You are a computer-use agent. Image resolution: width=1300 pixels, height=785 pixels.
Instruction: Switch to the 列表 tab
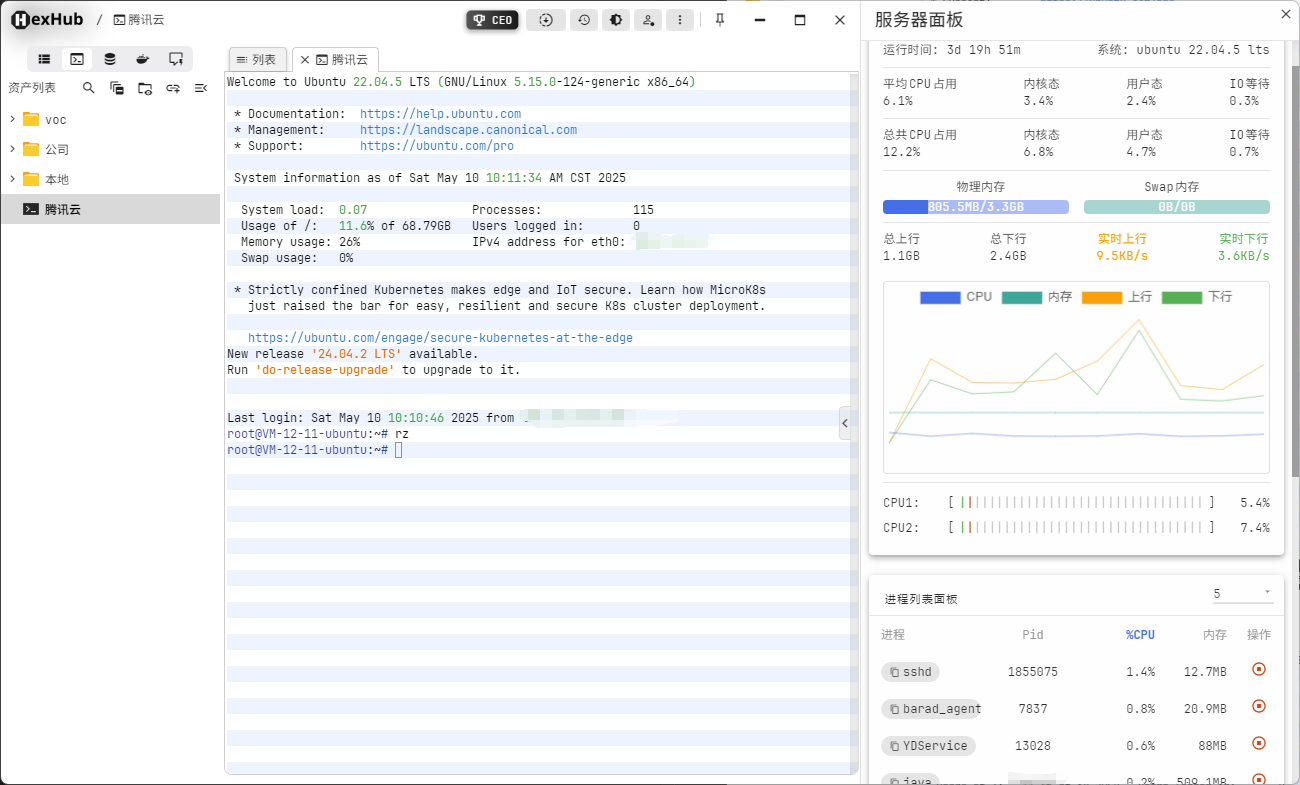(258, 59)
